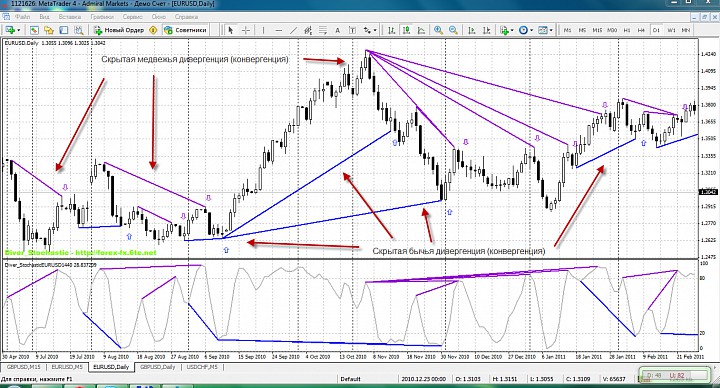Click the chart window system menu icon
This screenshot has width=720, height=388.
6,17
